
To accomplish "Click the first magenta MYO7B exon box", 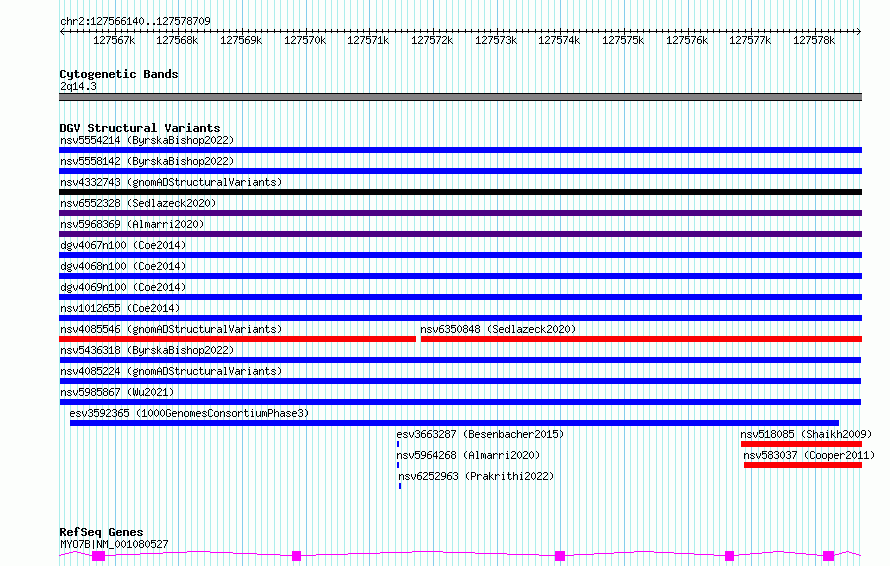I will point(99,556).
